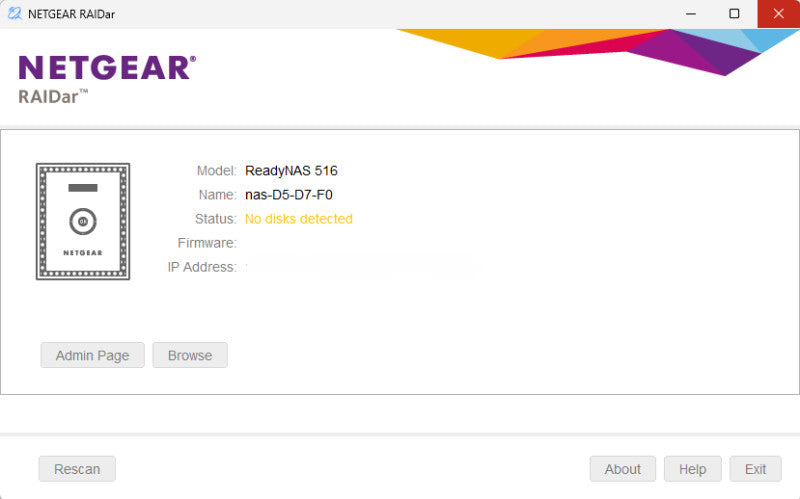Maximize the RAIDar window
Screen dimensions: 800x499
pyautogui.click(x=734, y=14)
